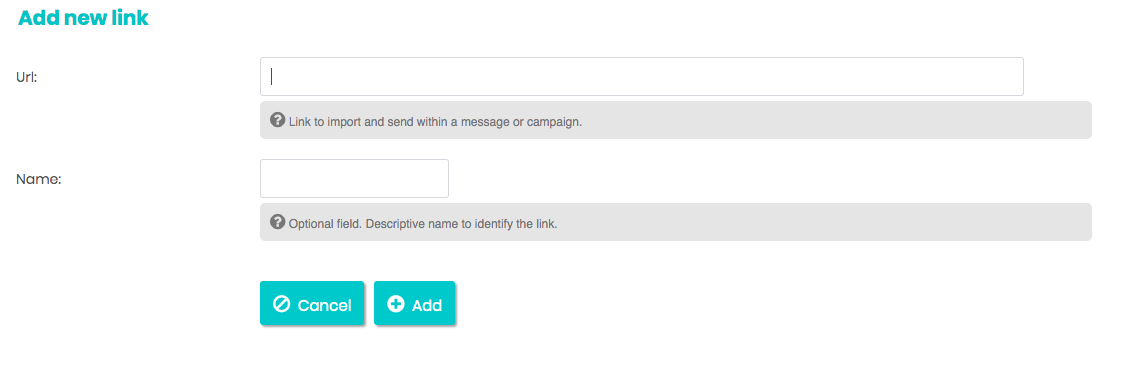Click the word "campaign" in the Url hint
Viewport: 1148px width, 388px height.
[556, 122]
